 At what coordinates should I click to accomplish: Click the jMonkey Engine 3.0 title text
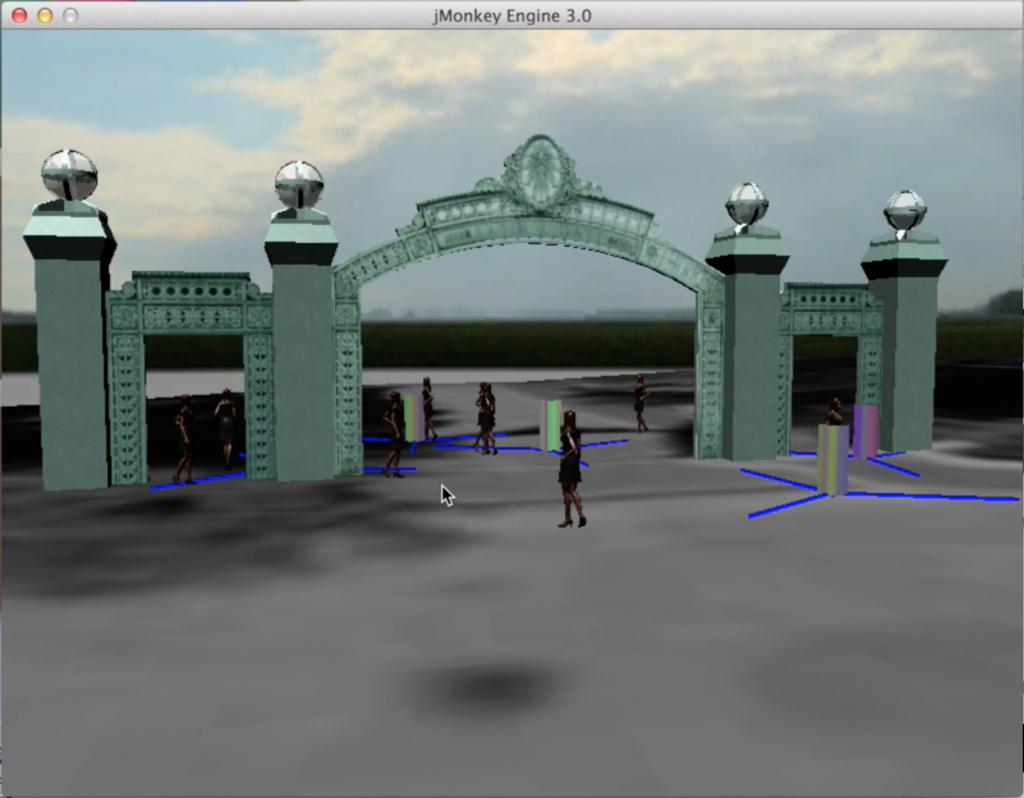click(x=512, y=16)
